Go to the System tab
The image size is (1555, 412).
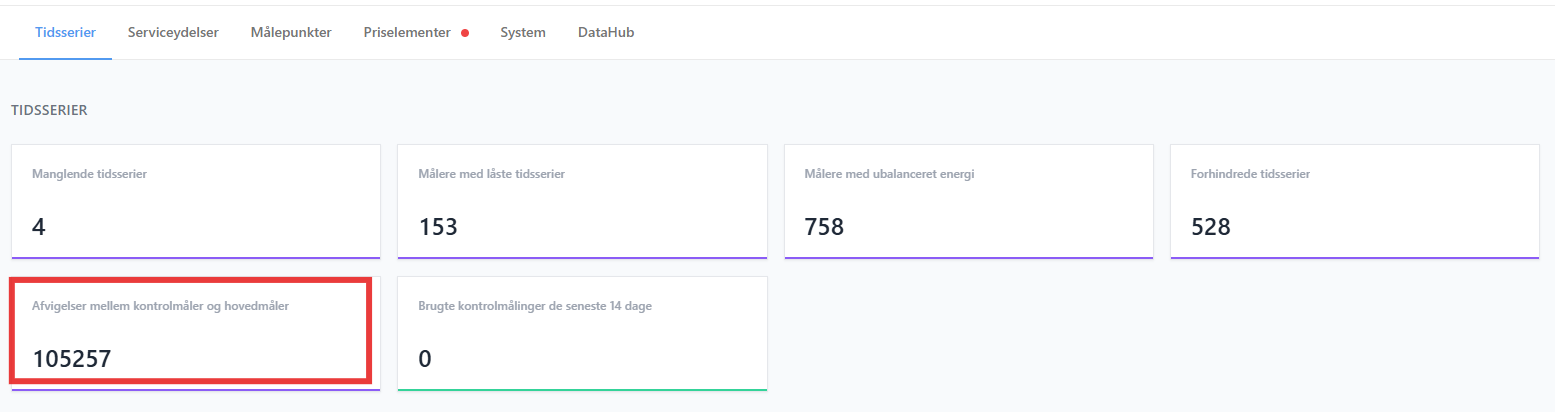click(x=523, y=32)
